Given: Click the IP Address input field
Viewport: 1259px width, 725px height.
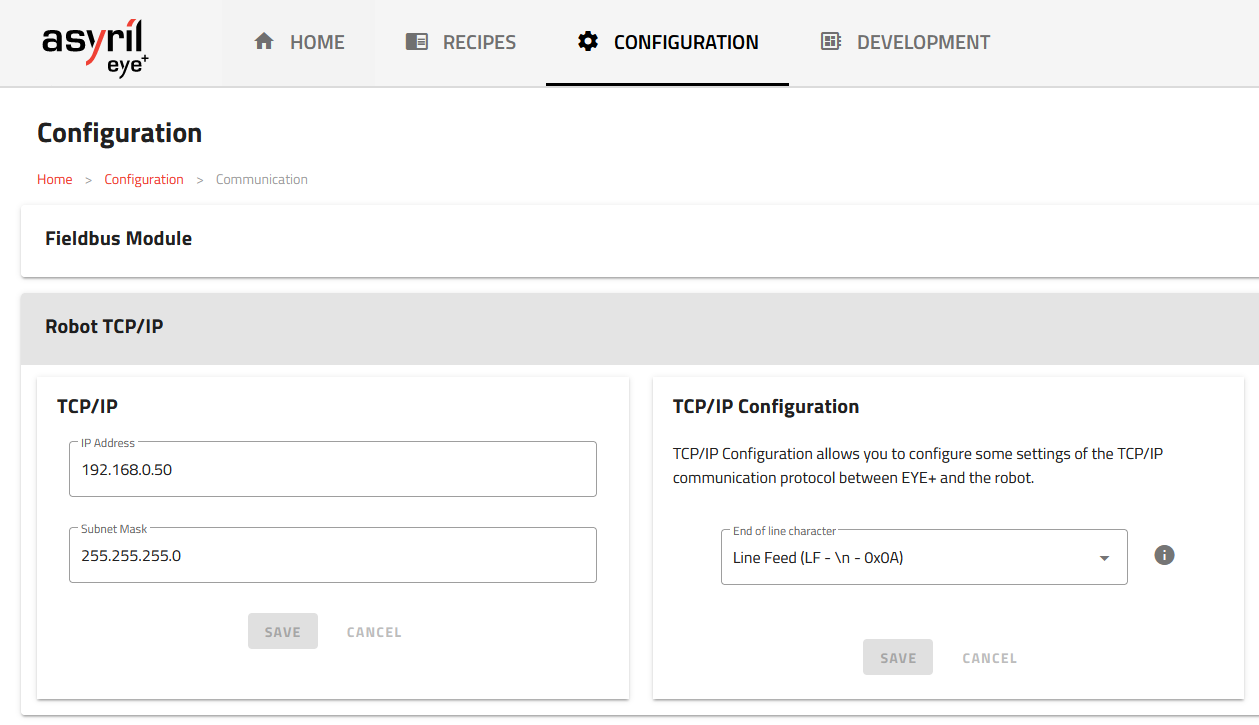Looking at the screenshot, I should coord(332,469).
